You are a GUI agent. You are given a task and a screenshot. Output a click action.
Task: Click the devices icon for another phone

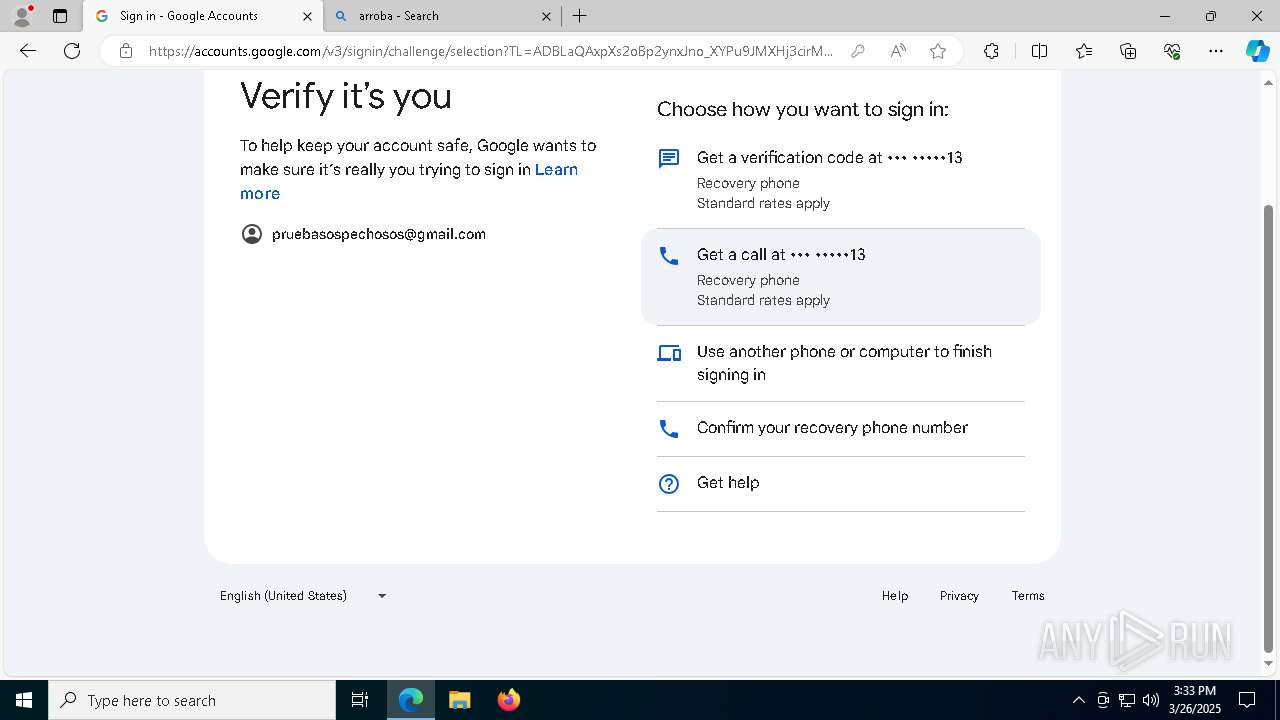coord(669,353)
